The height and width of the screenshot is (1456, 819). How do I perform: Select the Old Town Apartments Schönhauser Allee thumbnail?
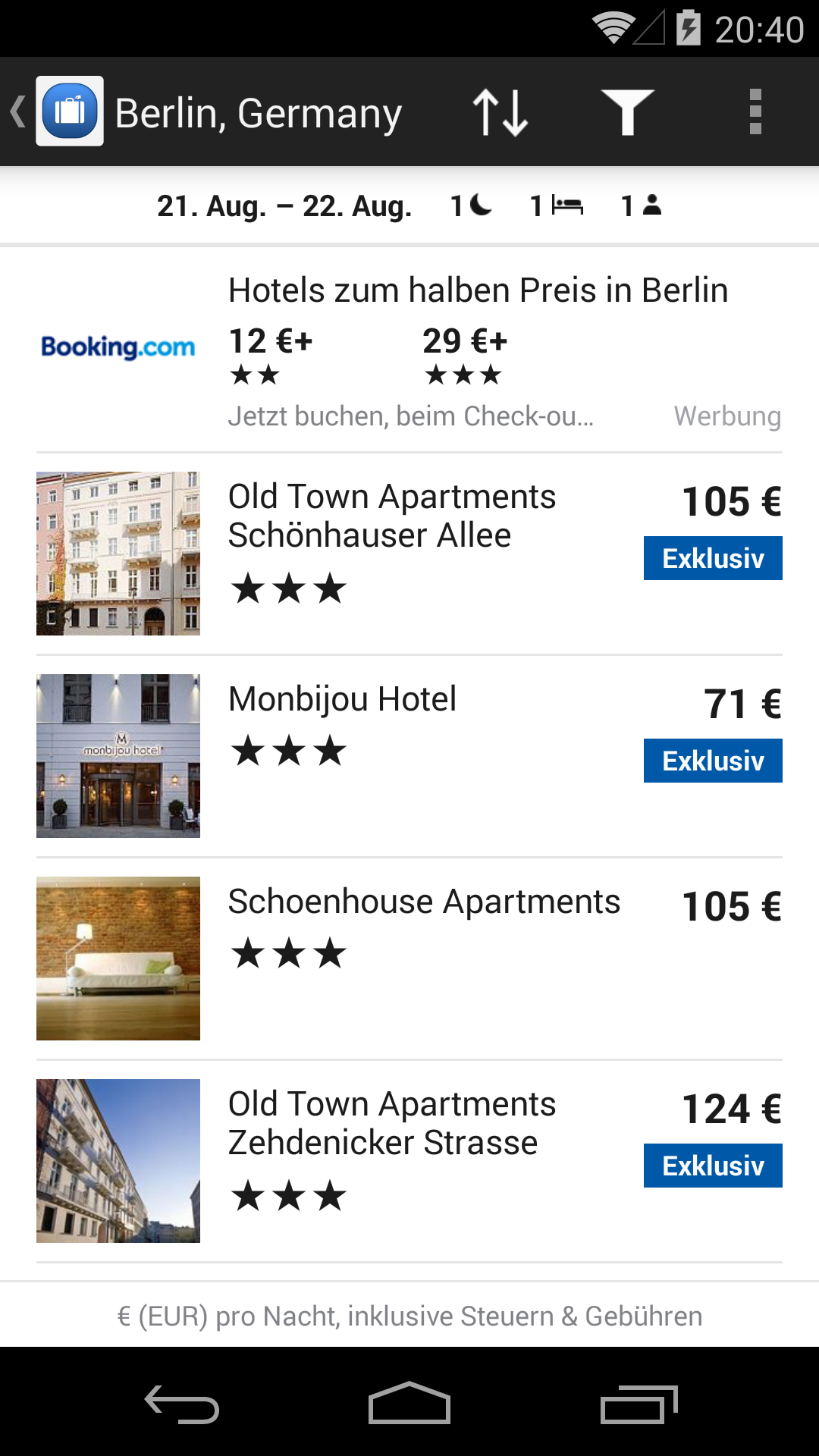(x=118, y=554)
